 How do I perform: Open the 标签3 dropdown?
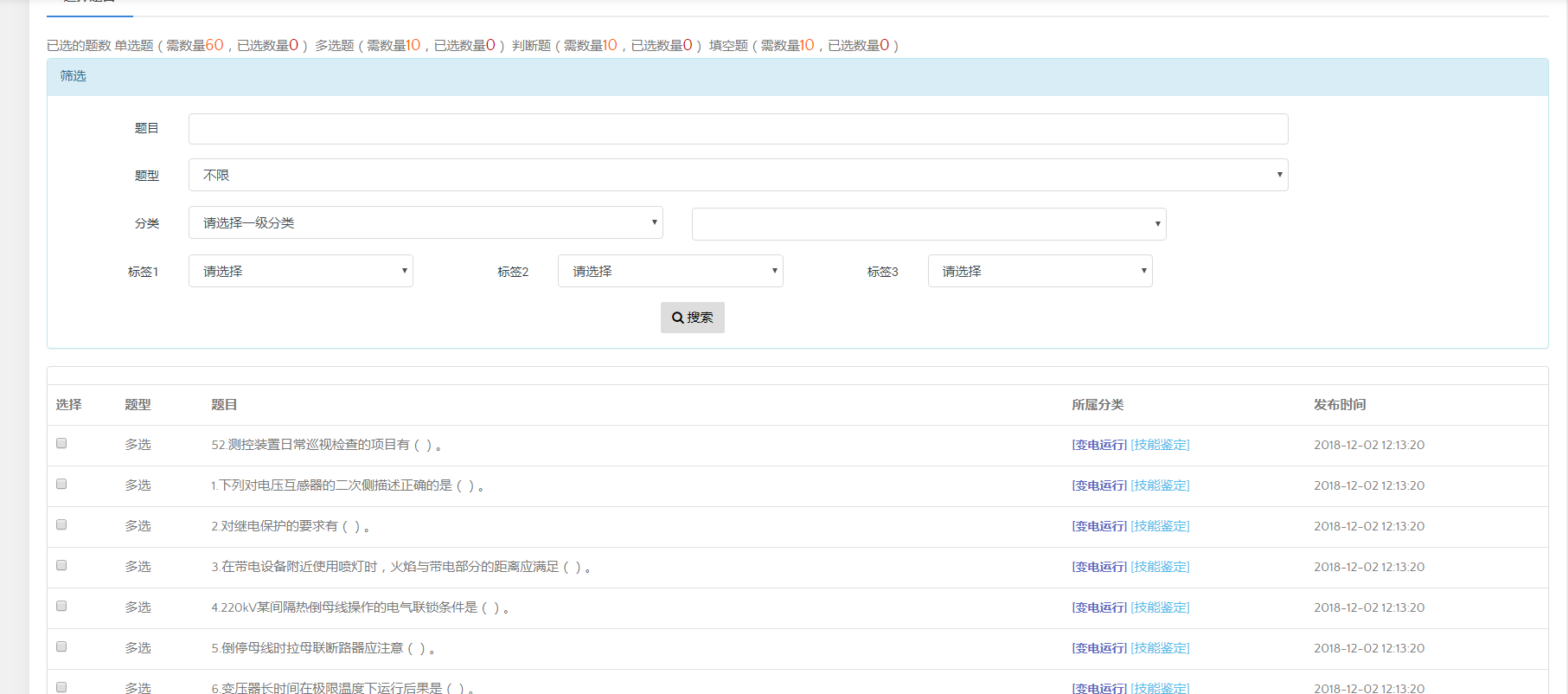[1040, 271]
